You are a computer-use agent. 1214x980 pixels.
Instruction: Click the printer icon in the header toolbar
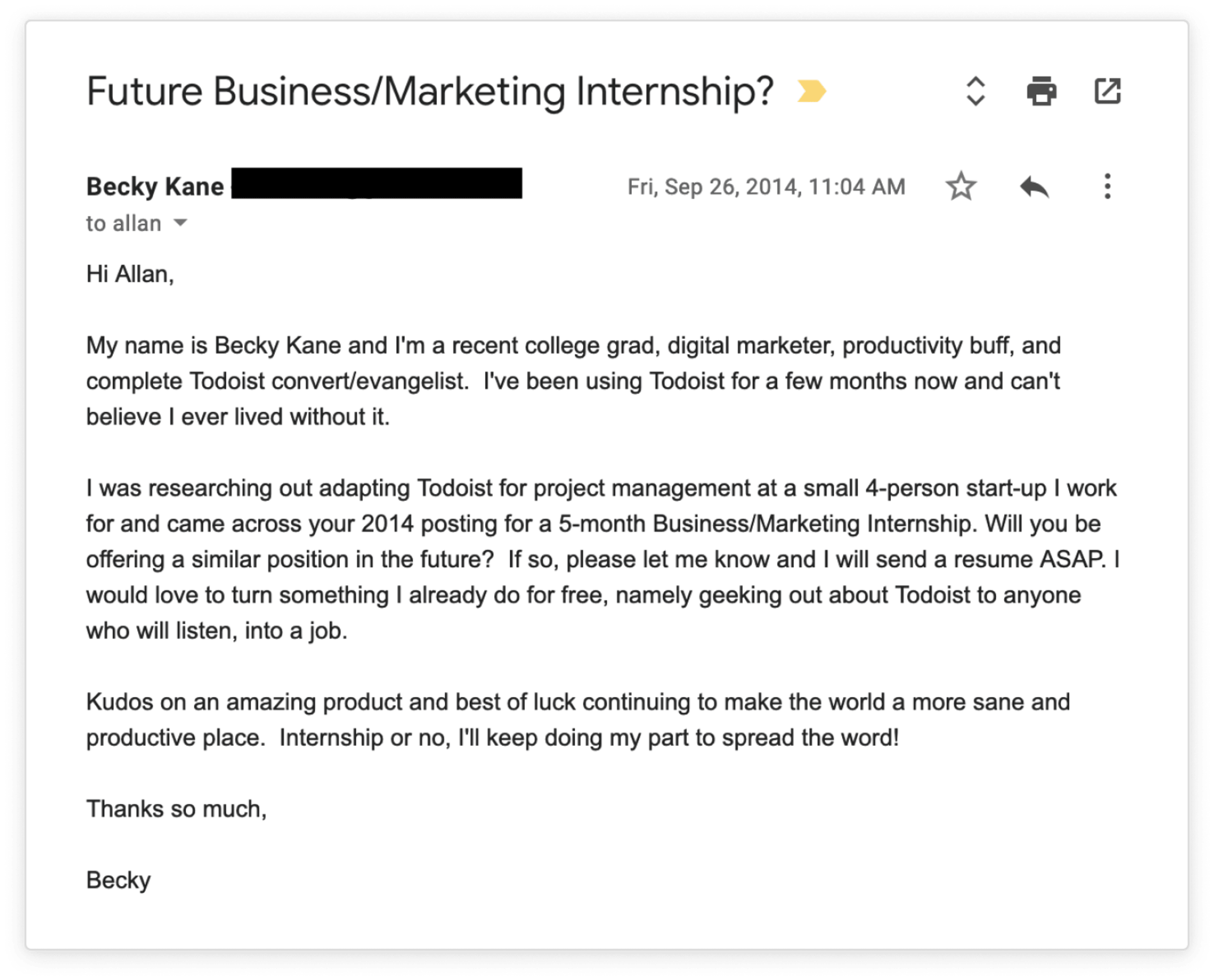pos(1042,90)
